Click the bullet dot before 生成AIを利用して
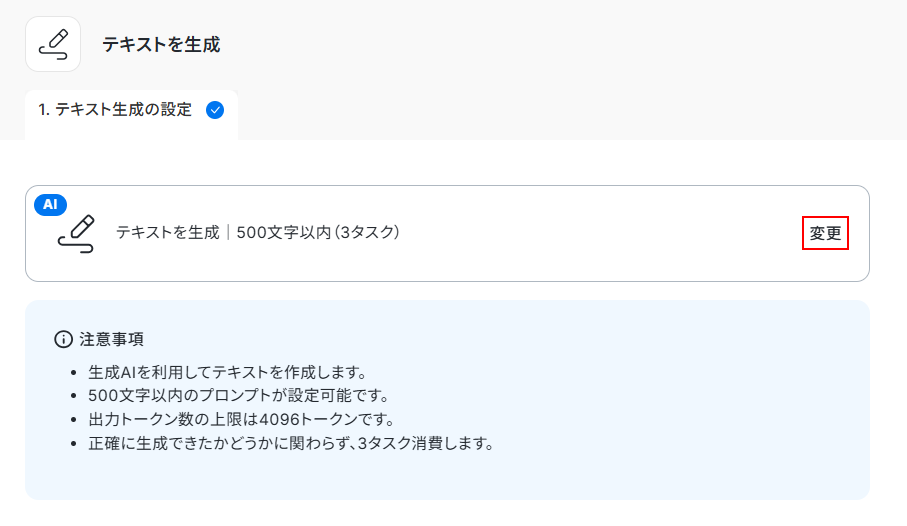This screenshot has width=907, height=526. (x=74, y=373)
